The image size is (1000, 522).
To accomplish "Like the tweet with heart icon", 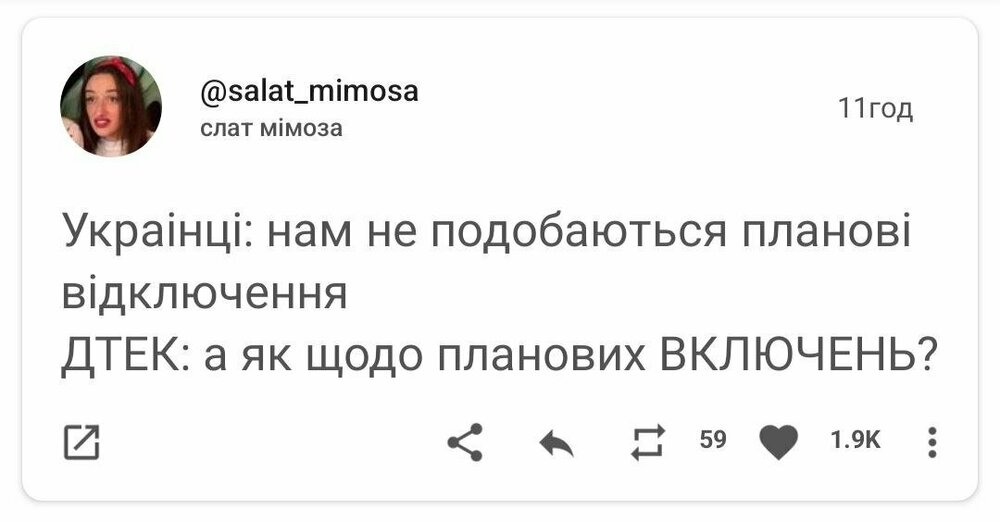I will pyautogui.click(x=780, y=441).
